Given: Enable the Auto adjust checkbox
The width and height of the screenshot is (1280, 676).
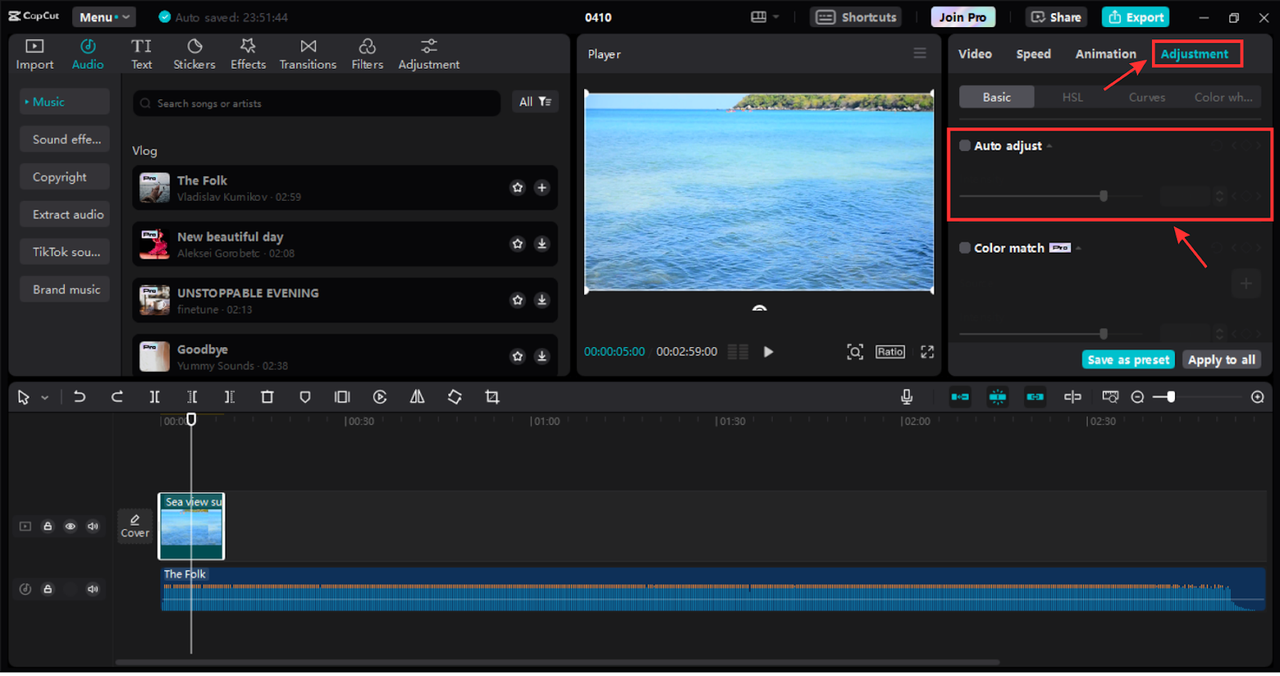Looking at the screenshot, I should [965, 146].
